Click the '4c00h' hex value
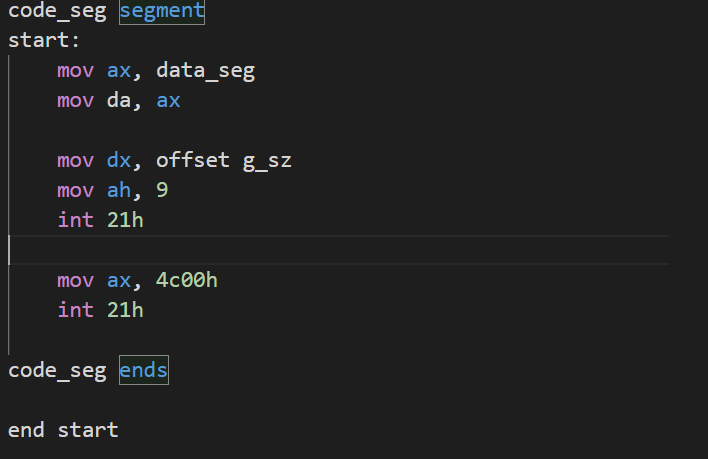Image resolution: width=708 pixels, height=459 pixels. pyautogui.click(x=187, y=280)
